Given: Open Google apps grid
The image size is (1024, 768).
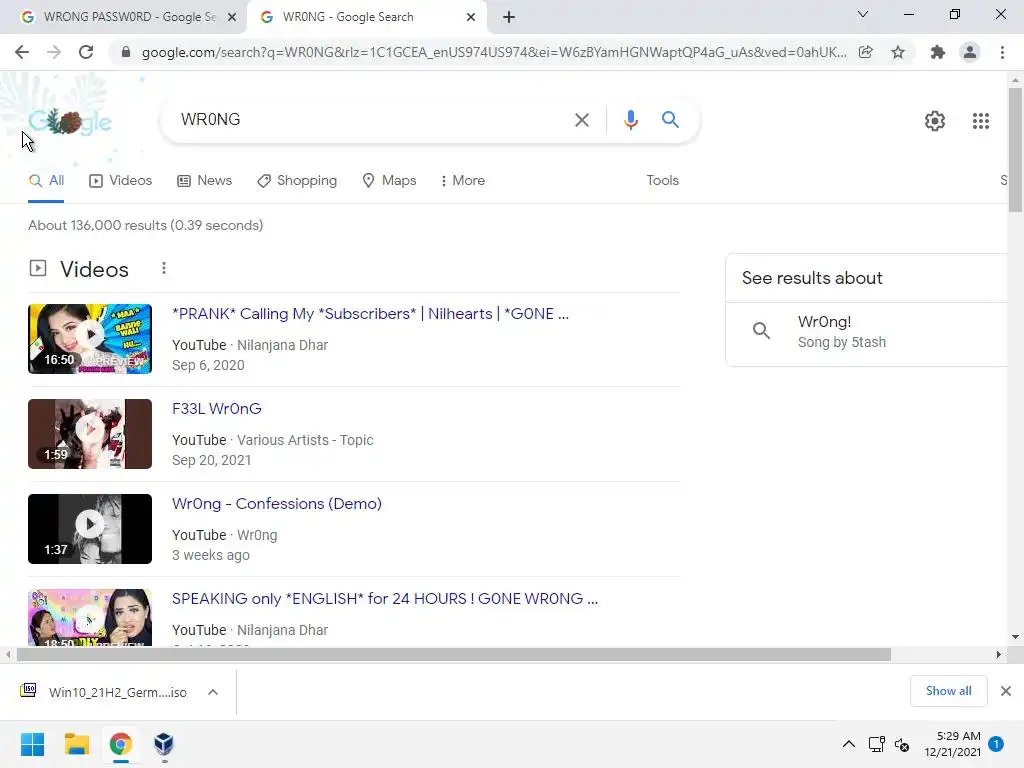Looking at the screenshot, I should (980, 121).
